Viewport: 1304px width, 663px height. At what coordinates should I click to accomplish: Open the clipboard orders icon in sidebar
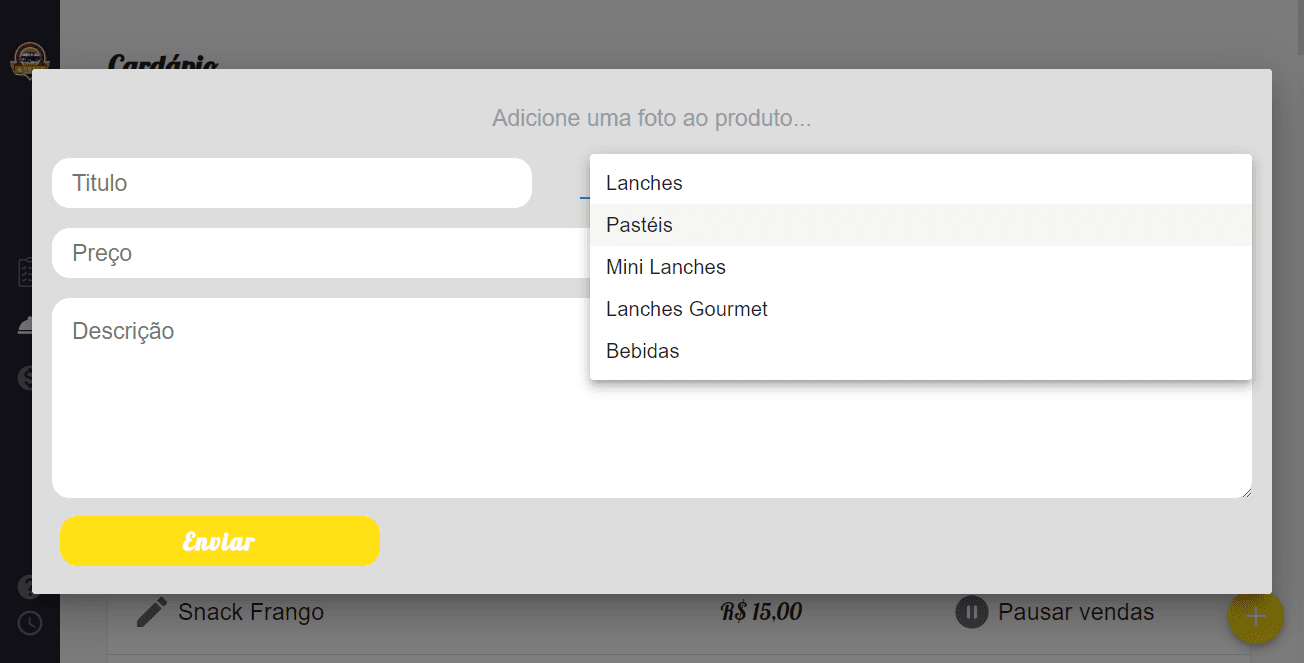28,272
